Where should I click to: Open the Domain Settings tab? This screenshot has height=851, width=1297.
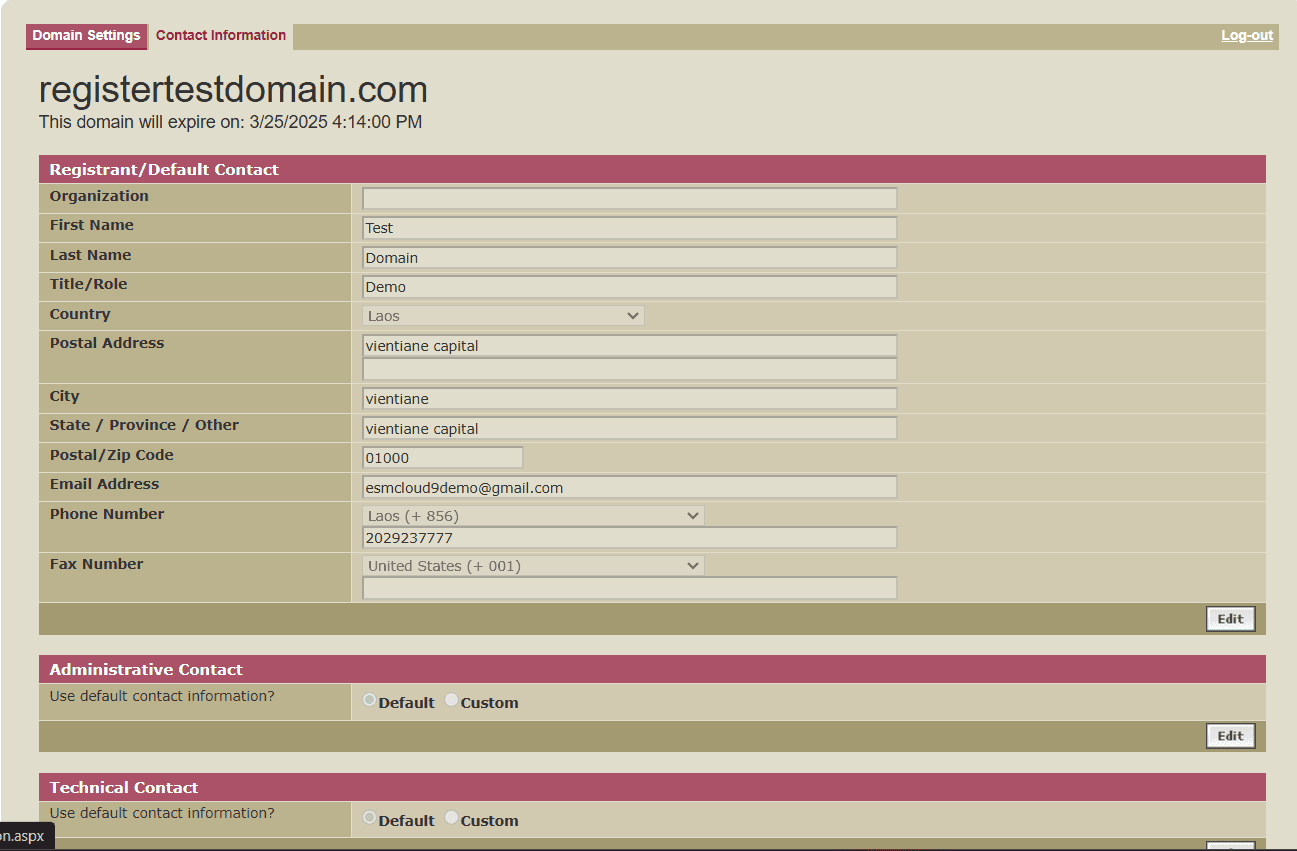click(x=86, y=36)
